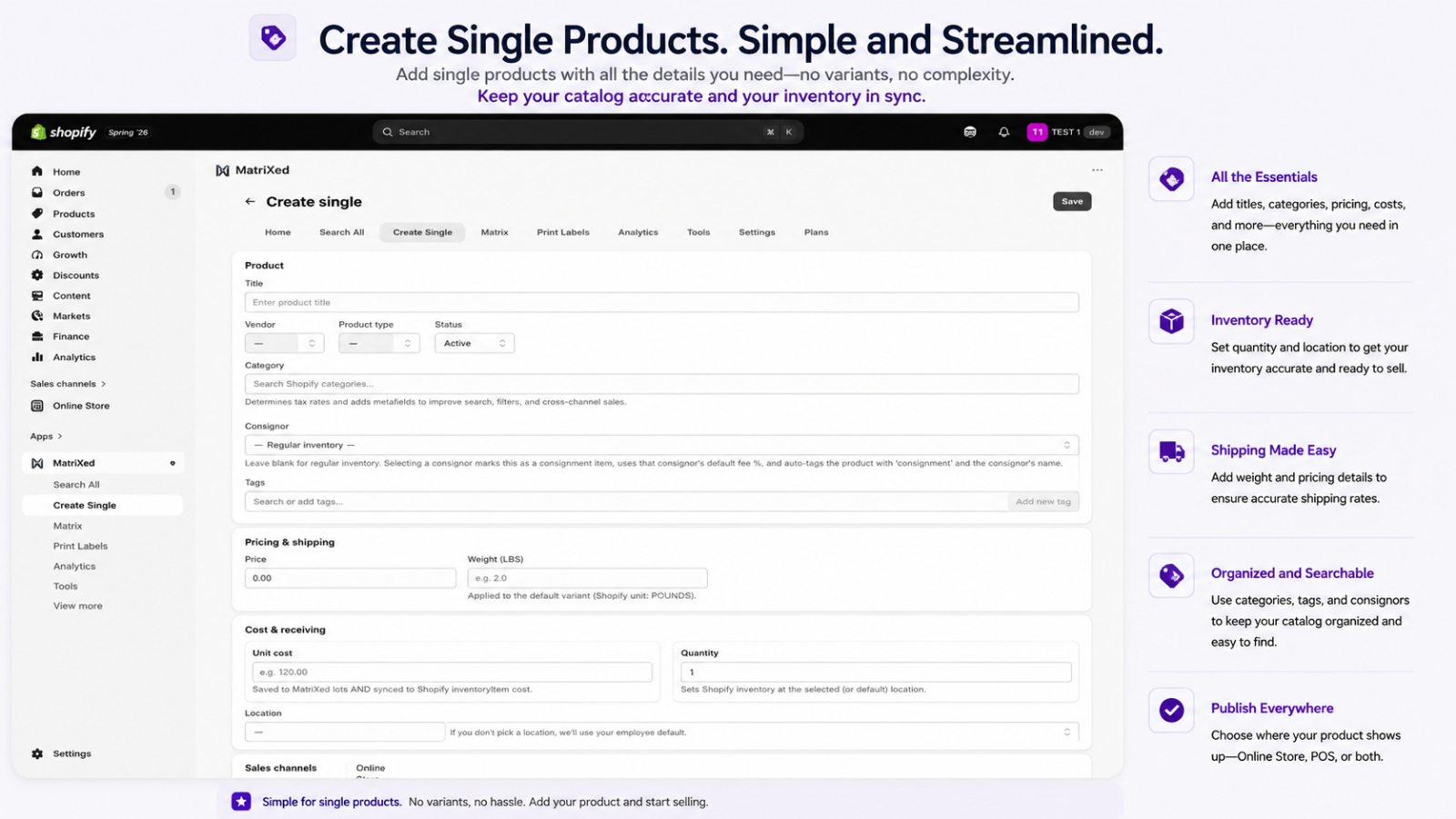
Task: Click the Shipping Made Easy truck icon
Action: pos(1171,451)
